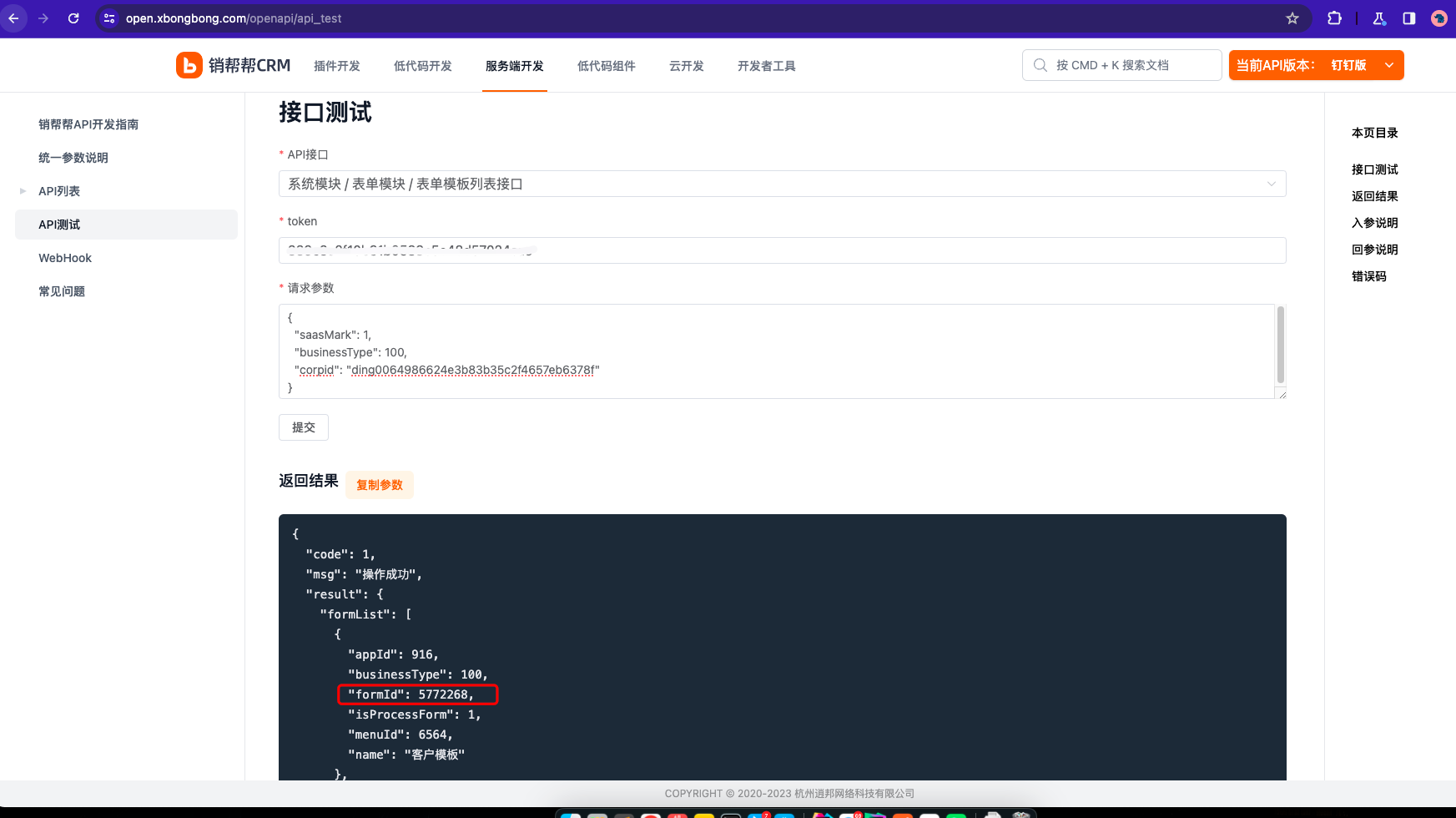Screen dimensions: 1456x818
Task: Open the experiments beaker icon in the toolbar
Action: coord(1378,18)
